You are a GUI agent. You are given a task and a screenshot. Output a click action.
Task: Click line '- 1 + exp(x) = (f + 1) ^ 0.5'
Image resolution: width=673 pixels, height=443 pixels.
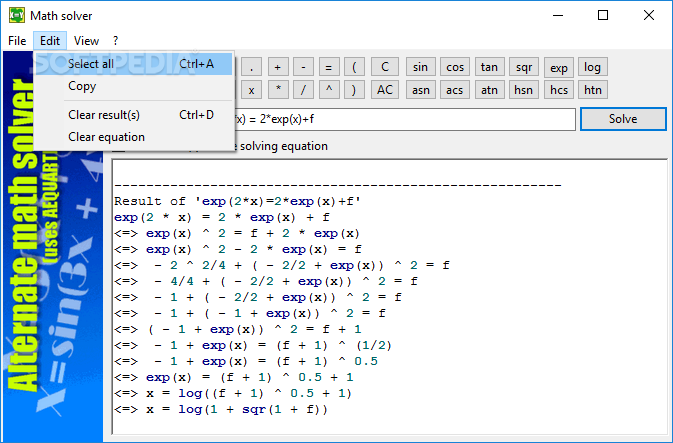pyautogui.click(x=246, y=361)
